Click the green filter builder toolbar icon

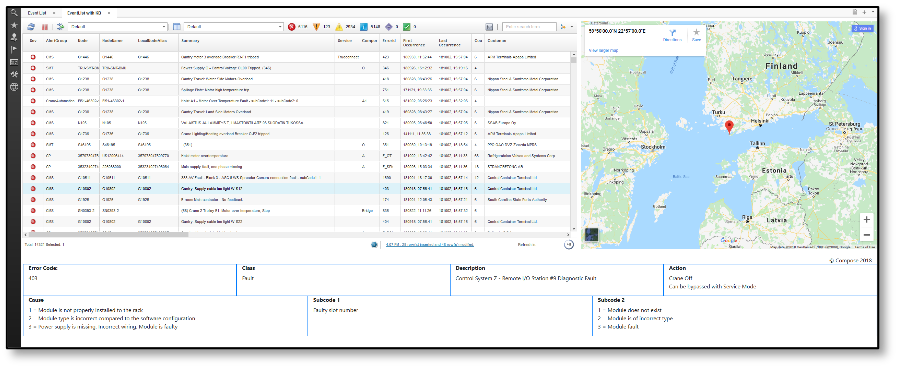[61, 26]
